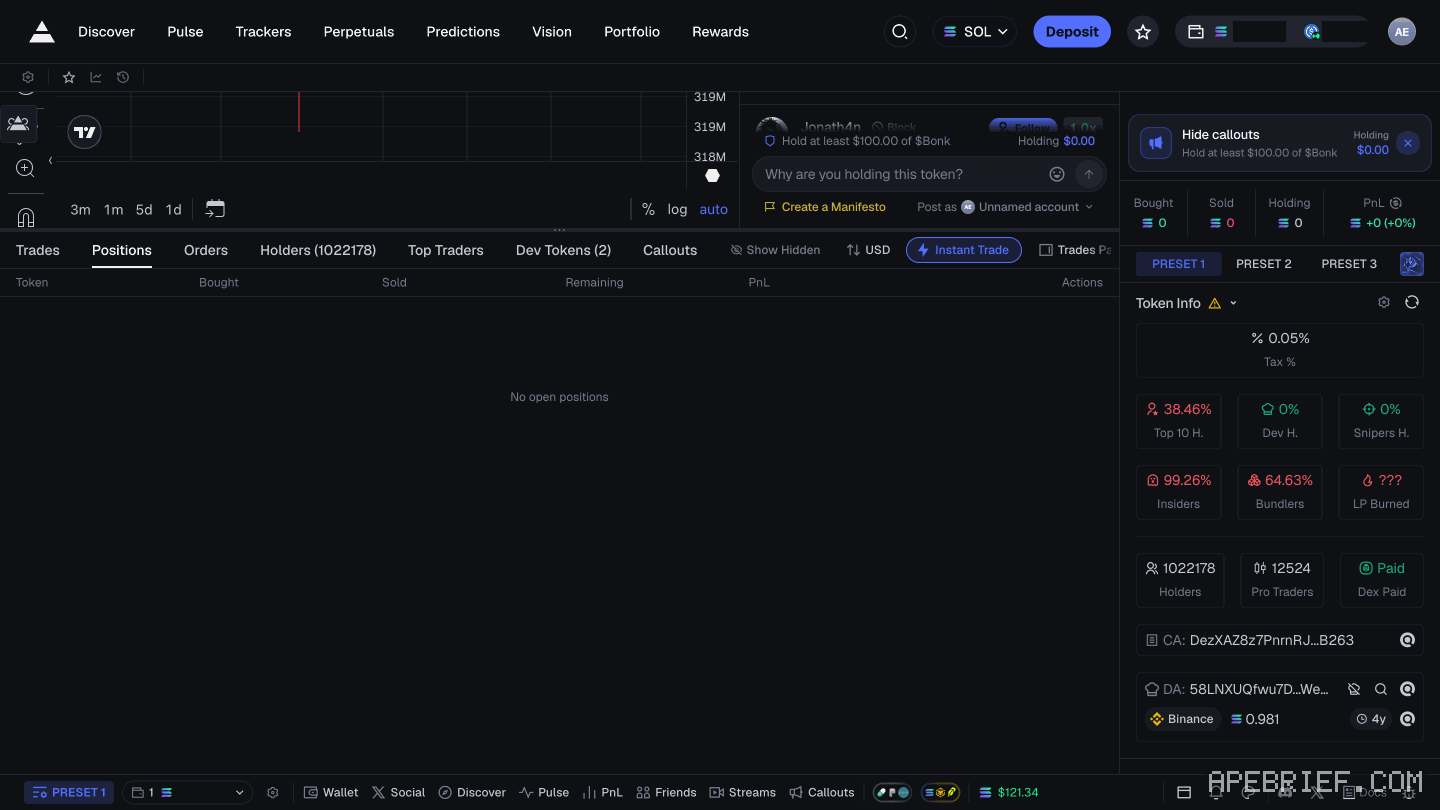The image size is (1440, 810).
Task: Search the DA address with magnifier icon
Action: (x=1381, y=689)
